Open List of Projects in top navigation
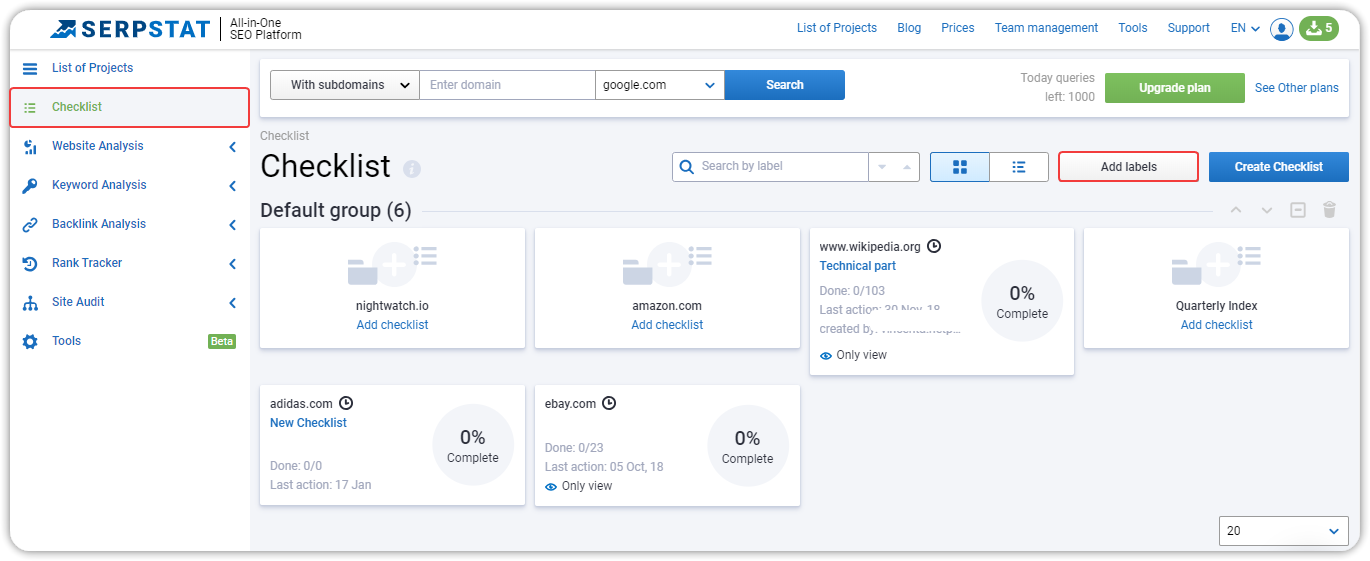This screenshot has width=1370, height=561. pos(837,28)
